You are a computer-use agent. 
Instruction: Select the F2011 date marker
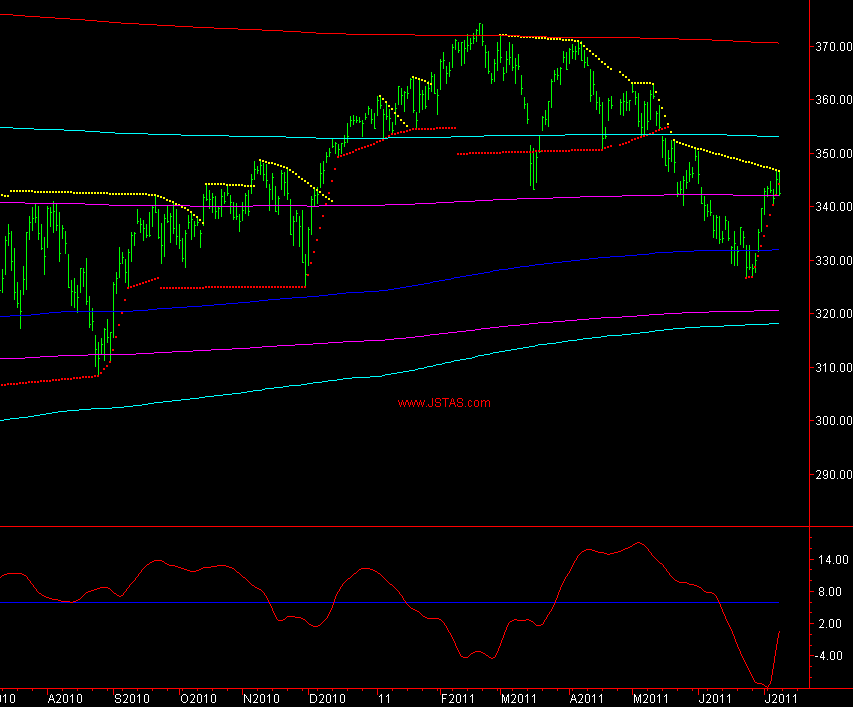pyautogui.click(x=457, y=698)
